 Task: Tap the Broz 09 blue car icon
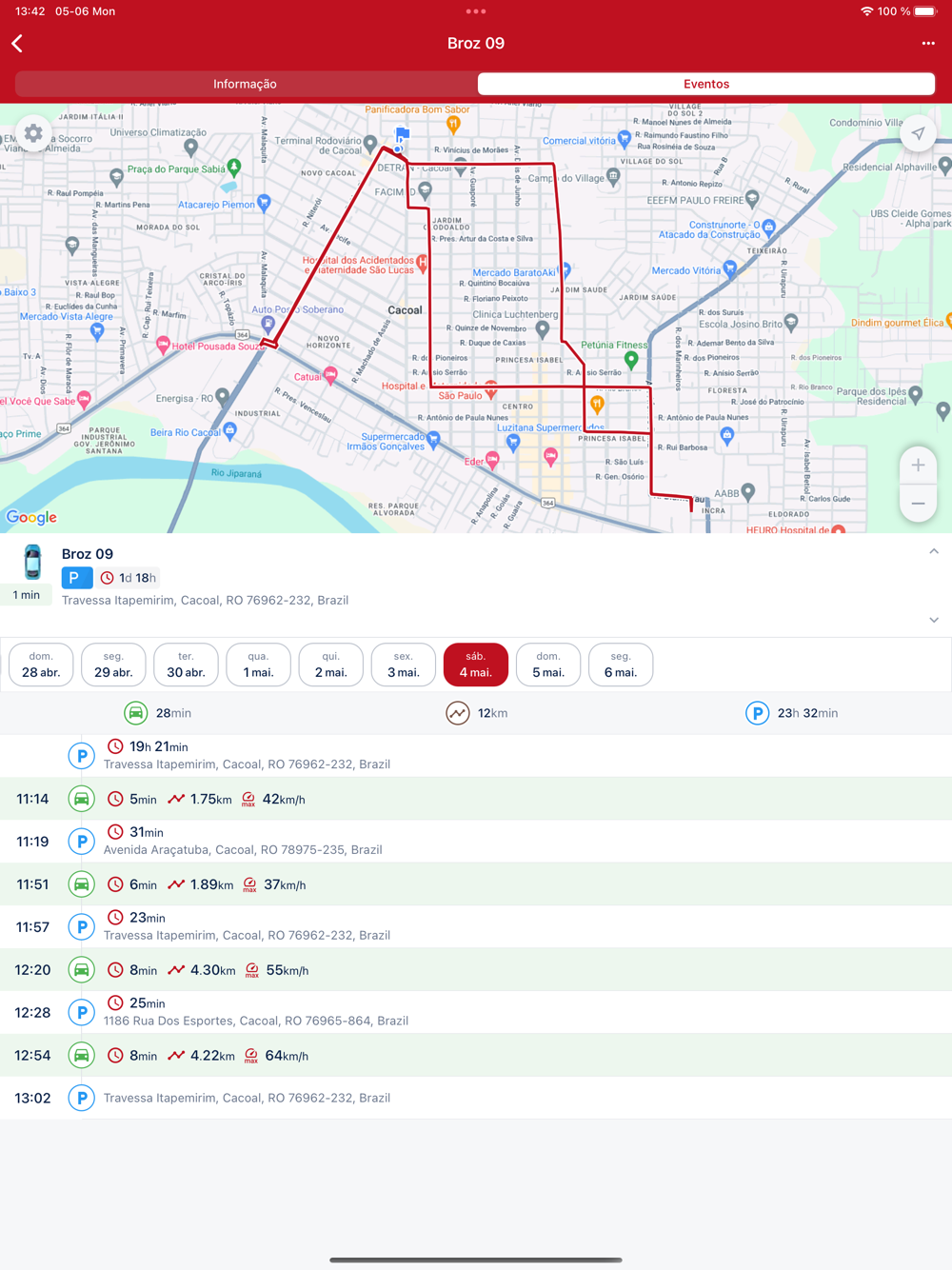coord(32,562)
